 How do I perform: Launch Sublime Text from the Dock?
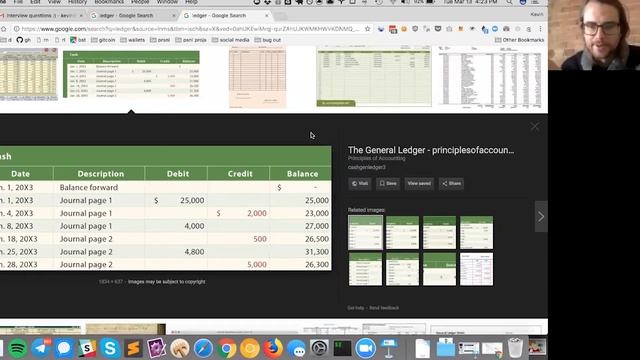[x=133, y=348]
